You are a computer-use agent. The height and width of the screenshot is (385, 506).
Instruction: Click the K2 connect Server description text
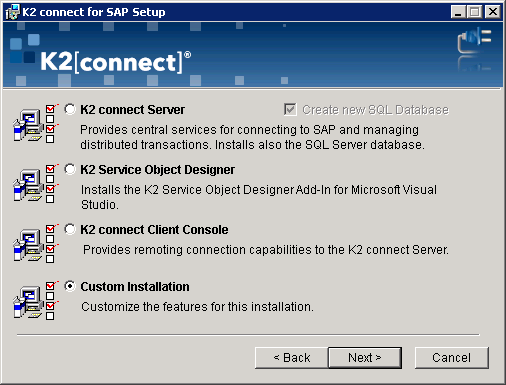253,137
